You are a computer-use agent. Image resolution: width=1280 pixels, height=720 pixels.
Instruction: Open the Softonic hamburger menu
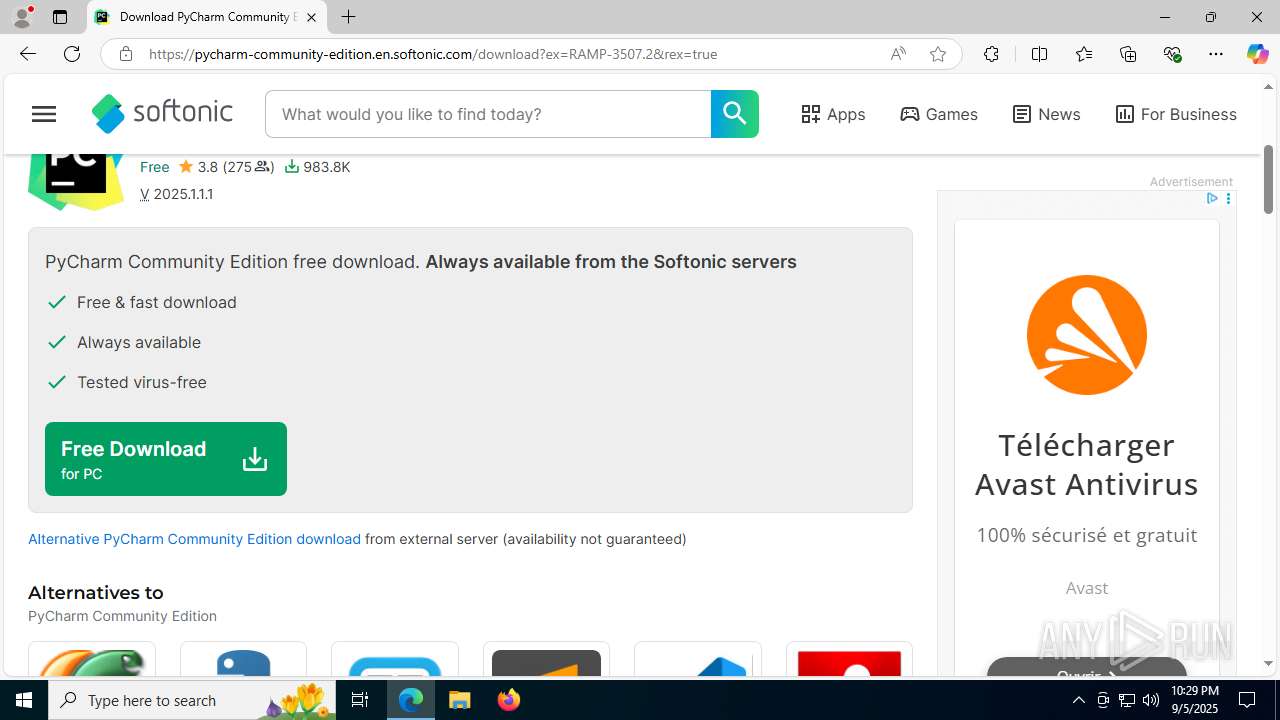pos(44,114)
